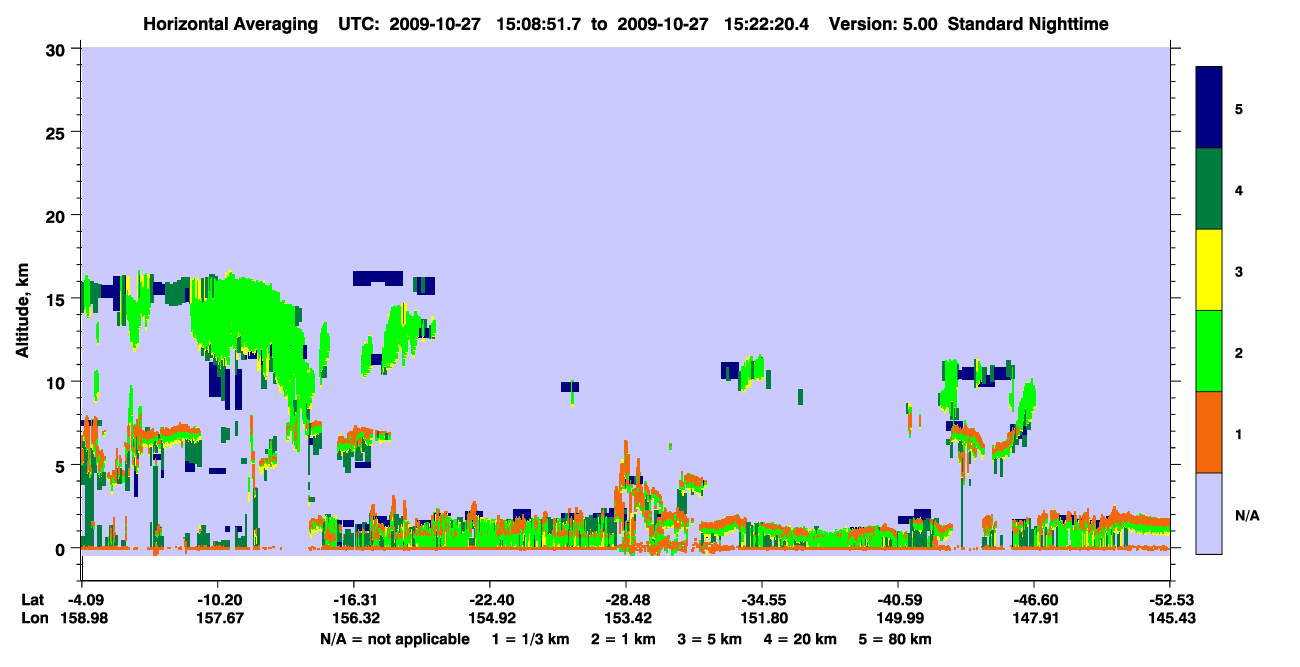This screenshot has width=1300, height=667.
Task: Click longitude value 154.92
Action: tap(490, 619)
